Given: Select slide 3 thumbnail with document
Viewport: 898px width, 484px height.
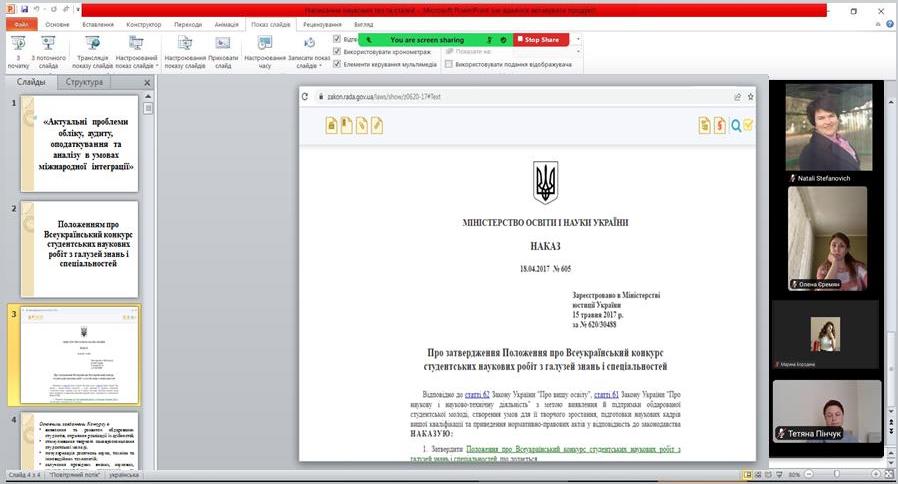Looking at the screenshot, I should pyautogui.click(x=80, y=355).
